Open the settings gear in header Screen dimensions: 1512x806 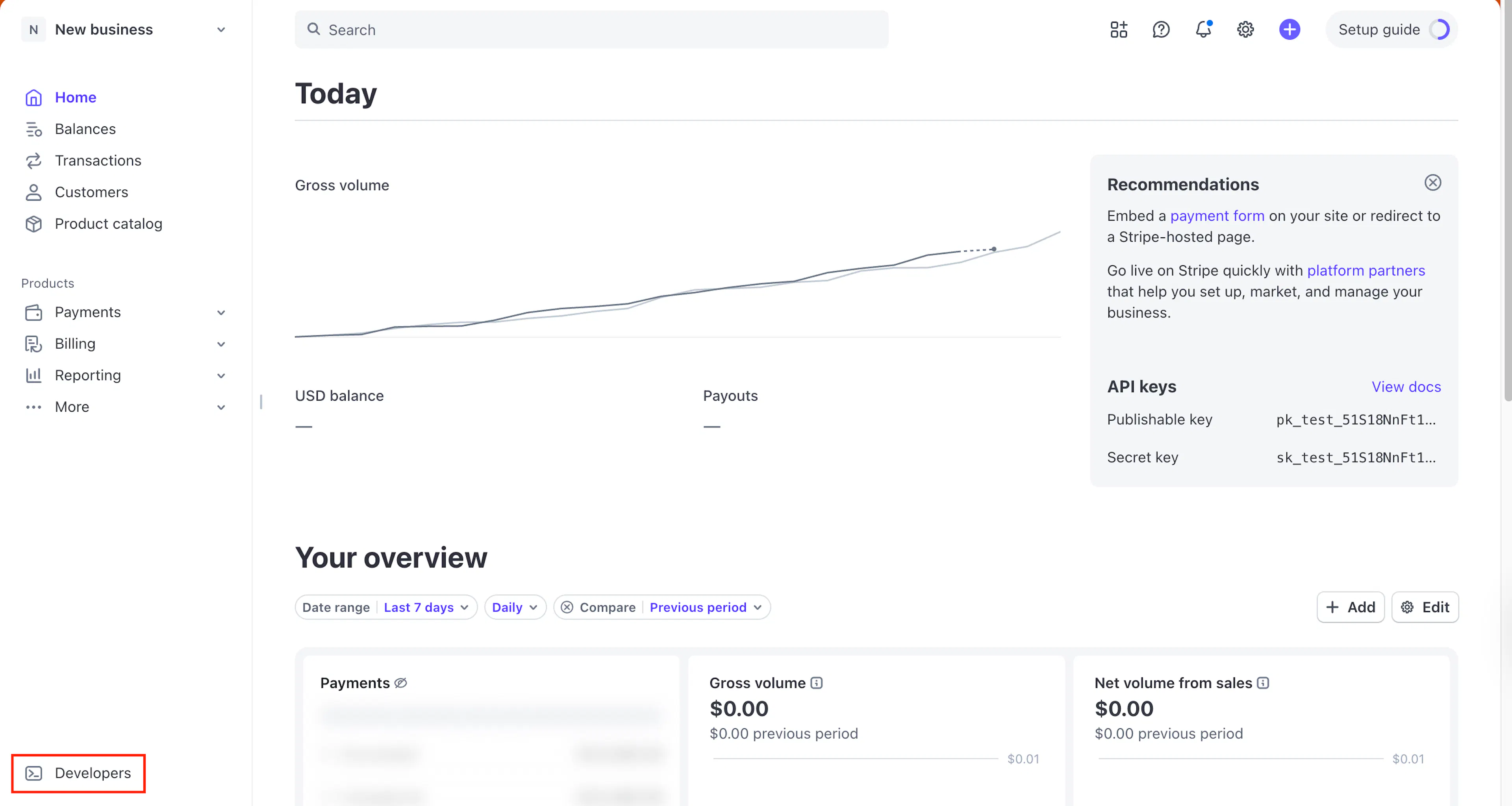1245,30
